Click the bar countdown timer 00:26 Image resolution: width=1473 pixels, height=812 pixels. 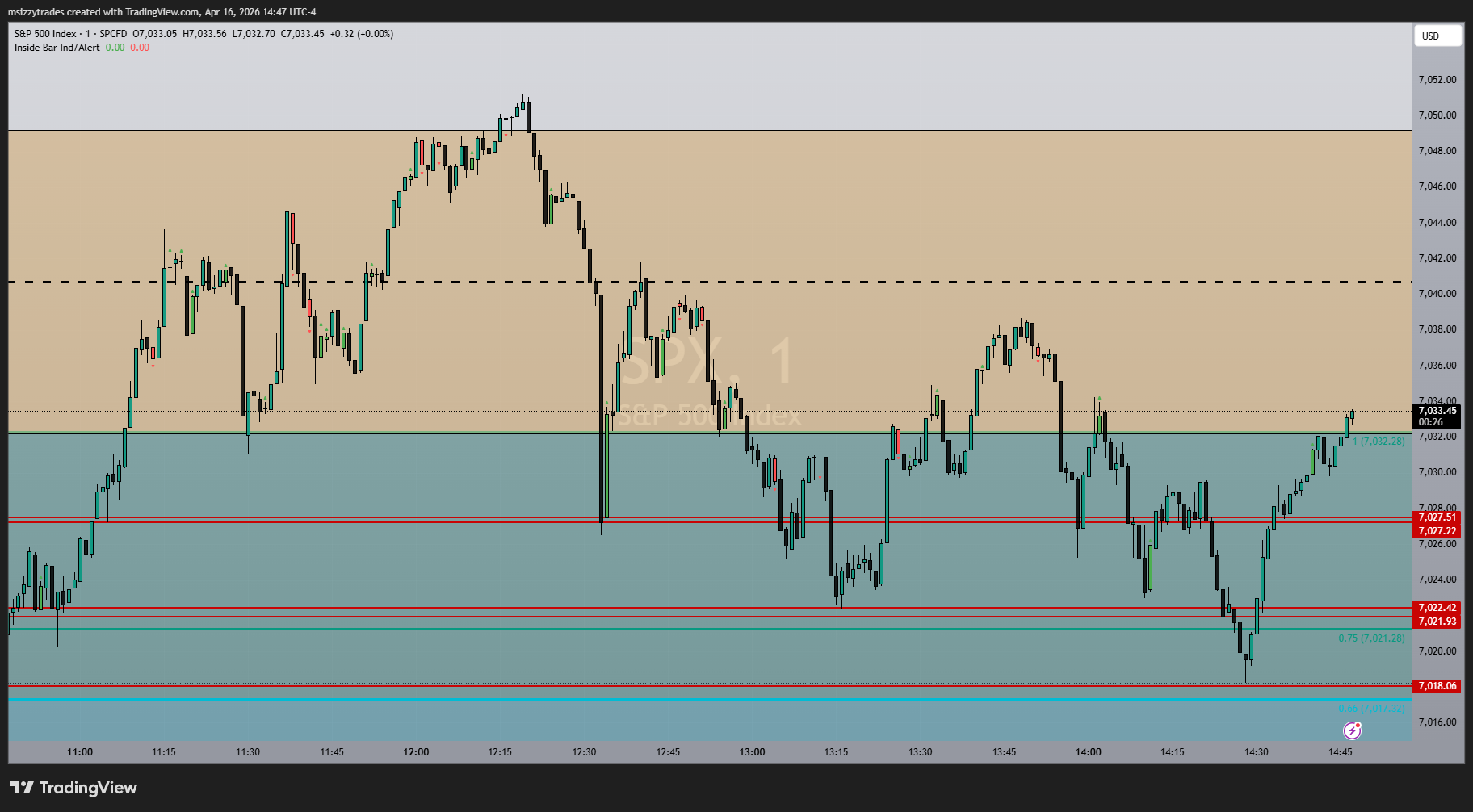[1431, 422]
